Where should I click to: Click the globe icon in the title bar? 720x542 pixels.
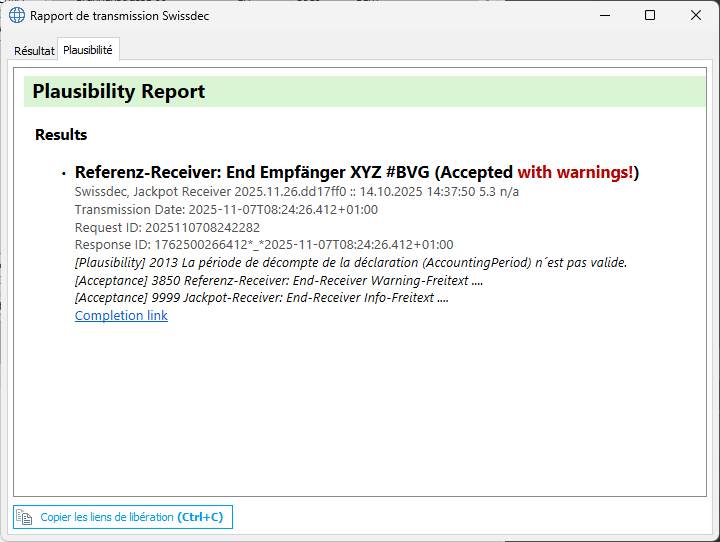[17, 16]
